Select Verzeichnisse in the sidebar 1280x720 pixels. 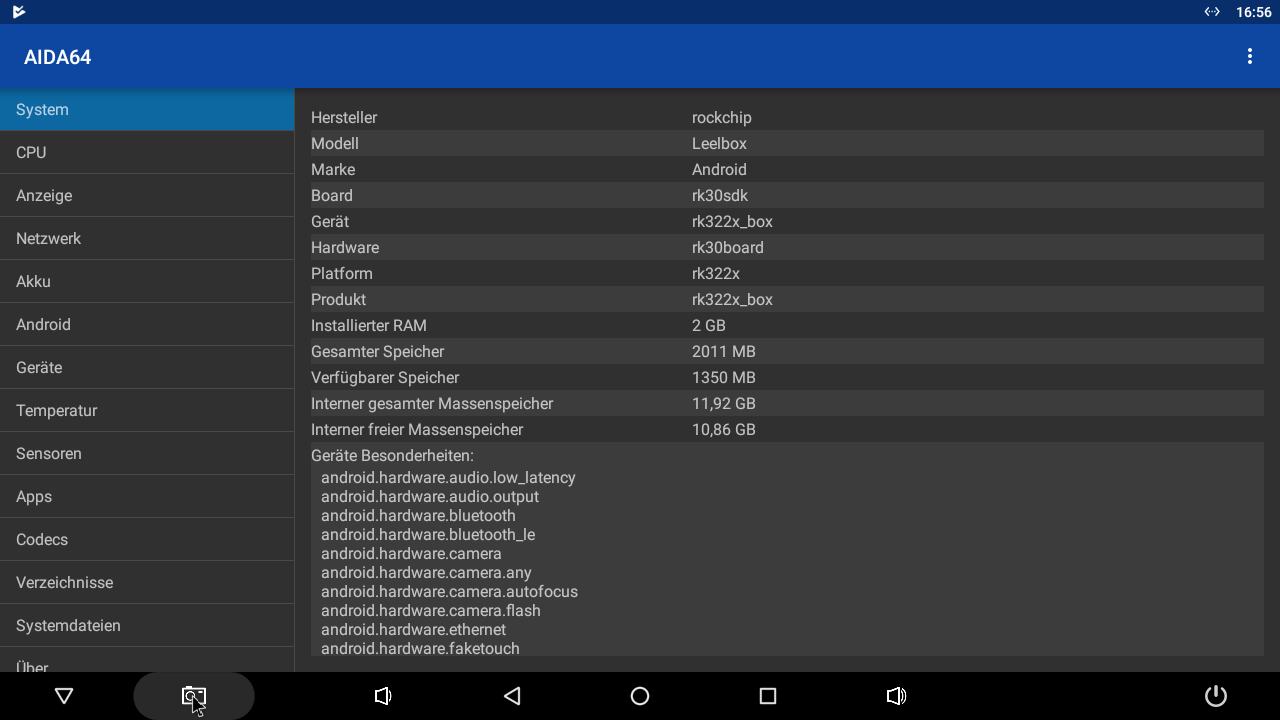point(147,583)
